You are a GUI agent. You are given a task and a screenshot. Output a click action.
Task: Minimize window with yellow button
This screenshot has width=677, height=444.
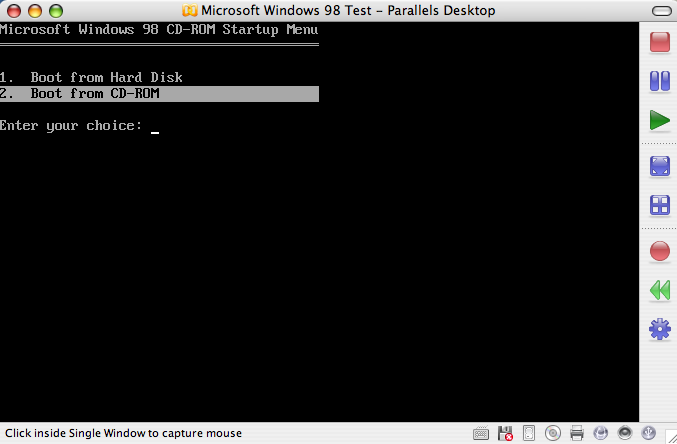click(35, 10)
